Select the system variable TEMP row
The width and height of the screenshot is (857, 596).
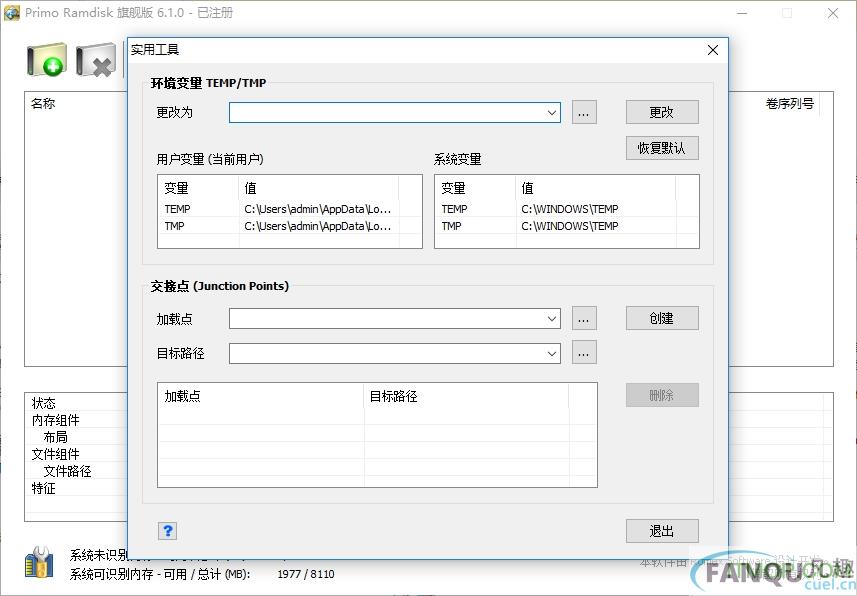pyautogui.click(x=567, y=209)
